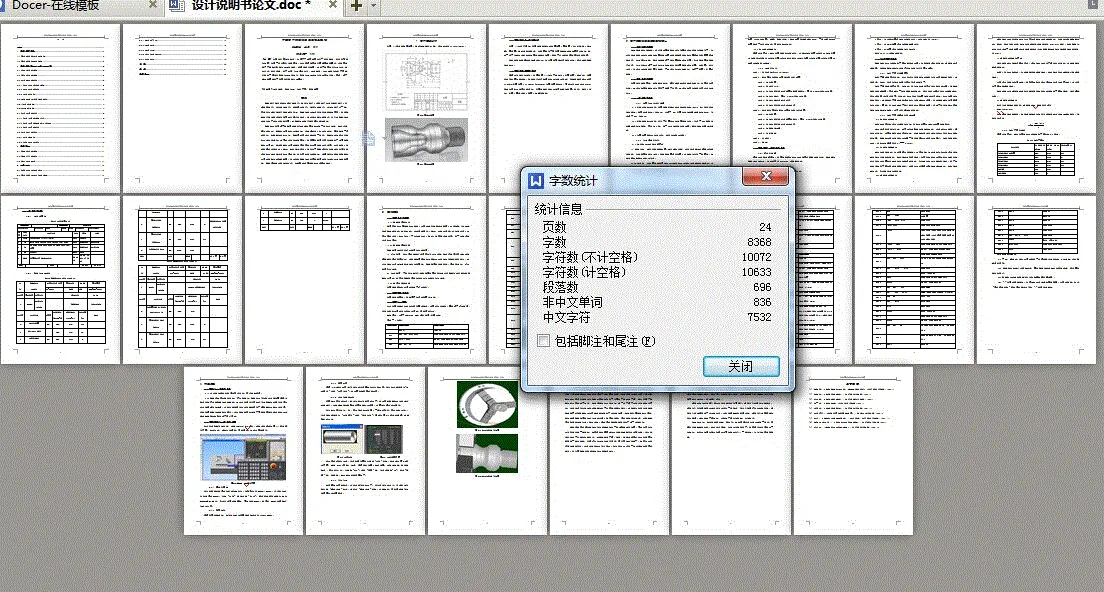Open the page showing the green chuck photo
The height and width of the screenshot is (592, 1104).
coord(487,451)
